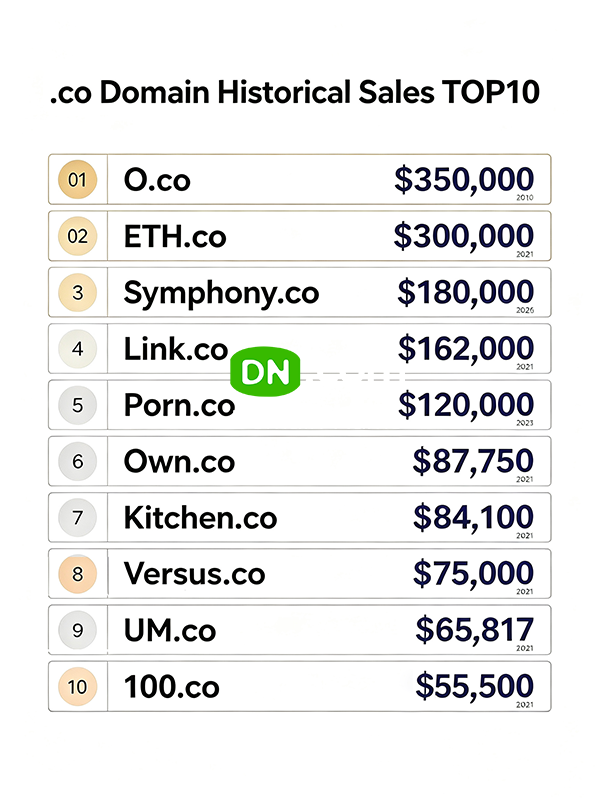Image resolution: width=600 pixels, height=800 pixels.
Task: Click the $87,750 price for Own.co
Action: point(473,462)
